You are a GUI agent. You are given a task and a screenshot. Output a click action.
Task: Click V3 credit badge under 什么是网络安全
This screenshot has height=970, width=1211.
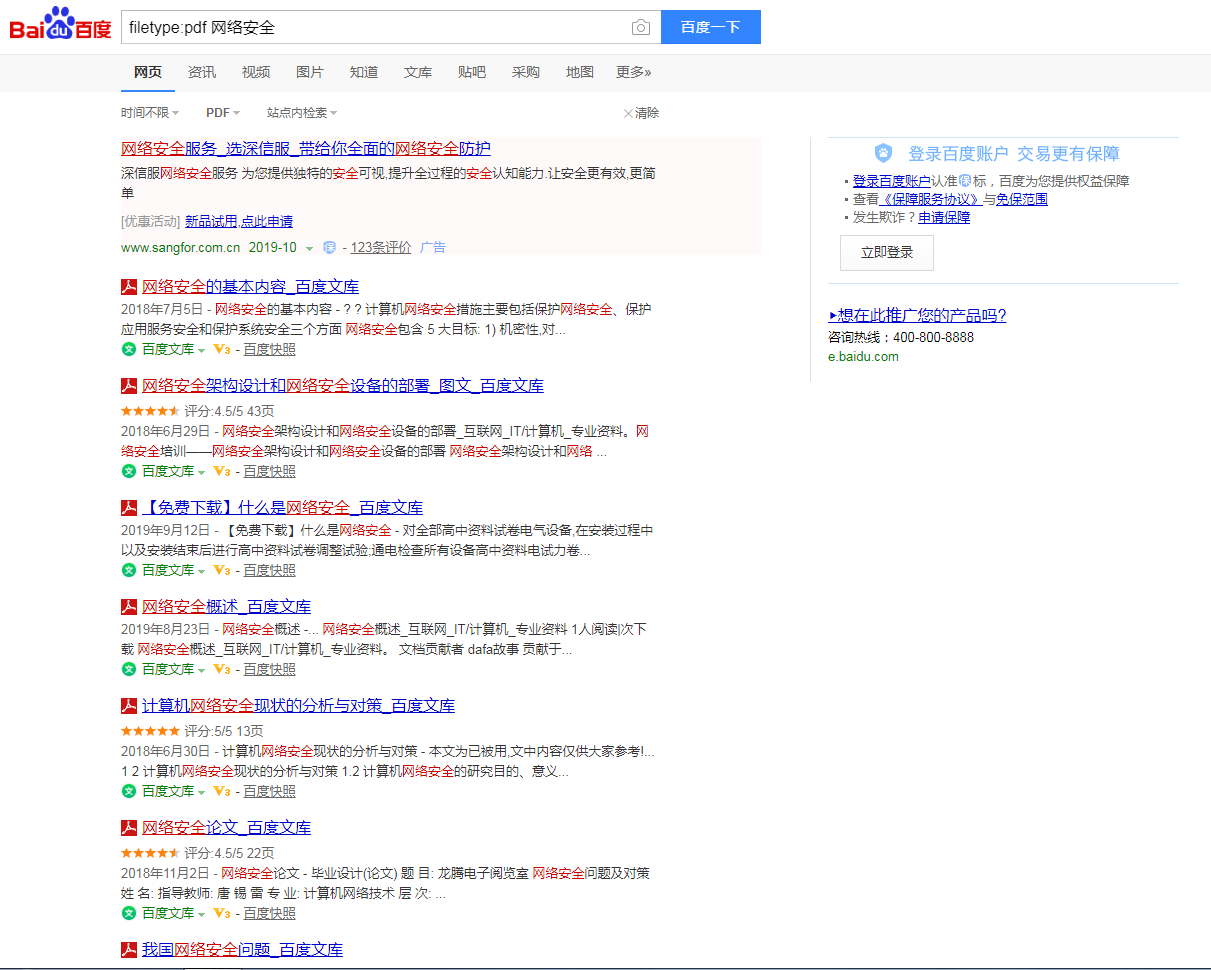[x=222, y=570]
